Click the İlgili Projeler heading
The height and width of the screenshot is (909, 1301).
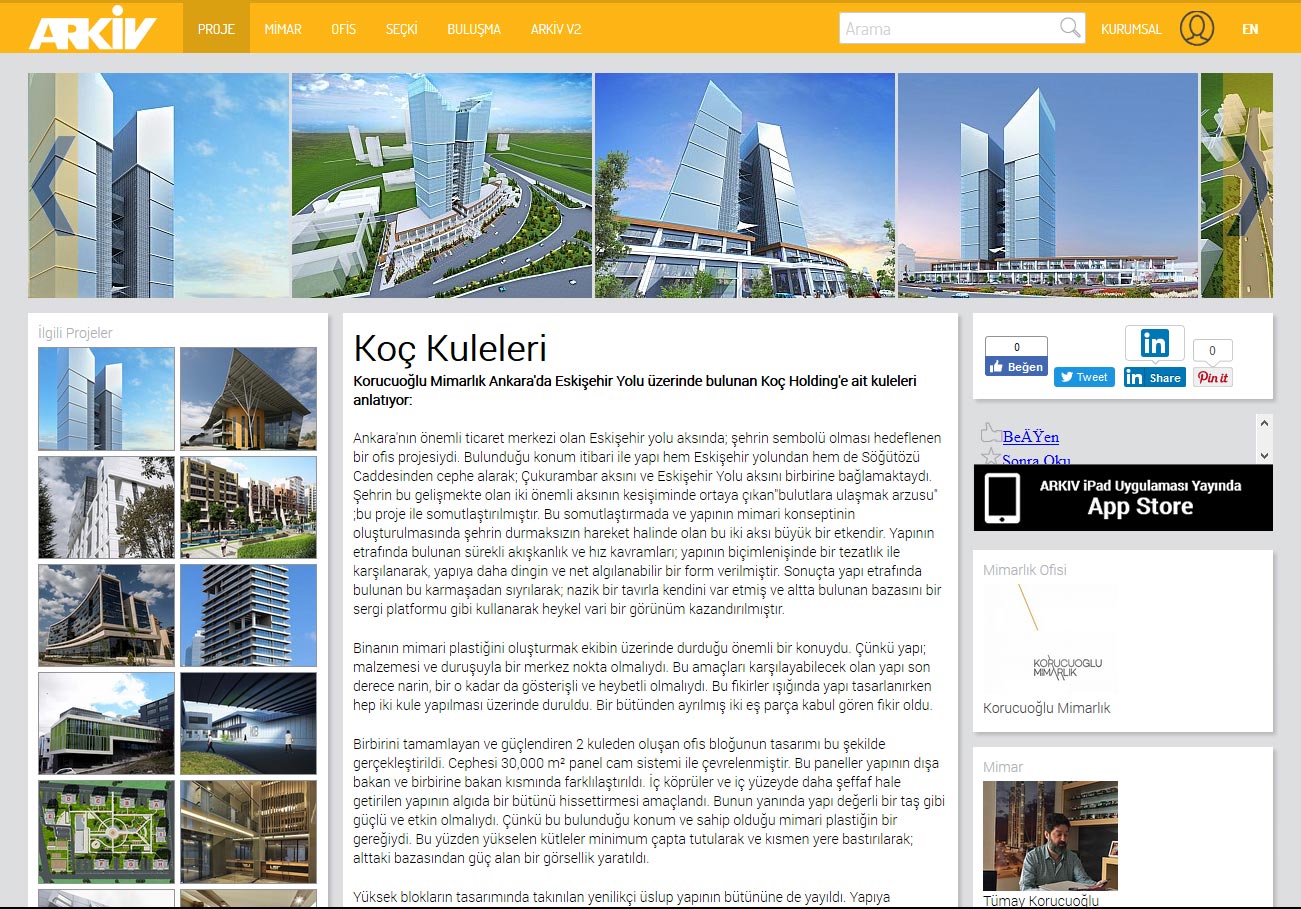point(75,333)
